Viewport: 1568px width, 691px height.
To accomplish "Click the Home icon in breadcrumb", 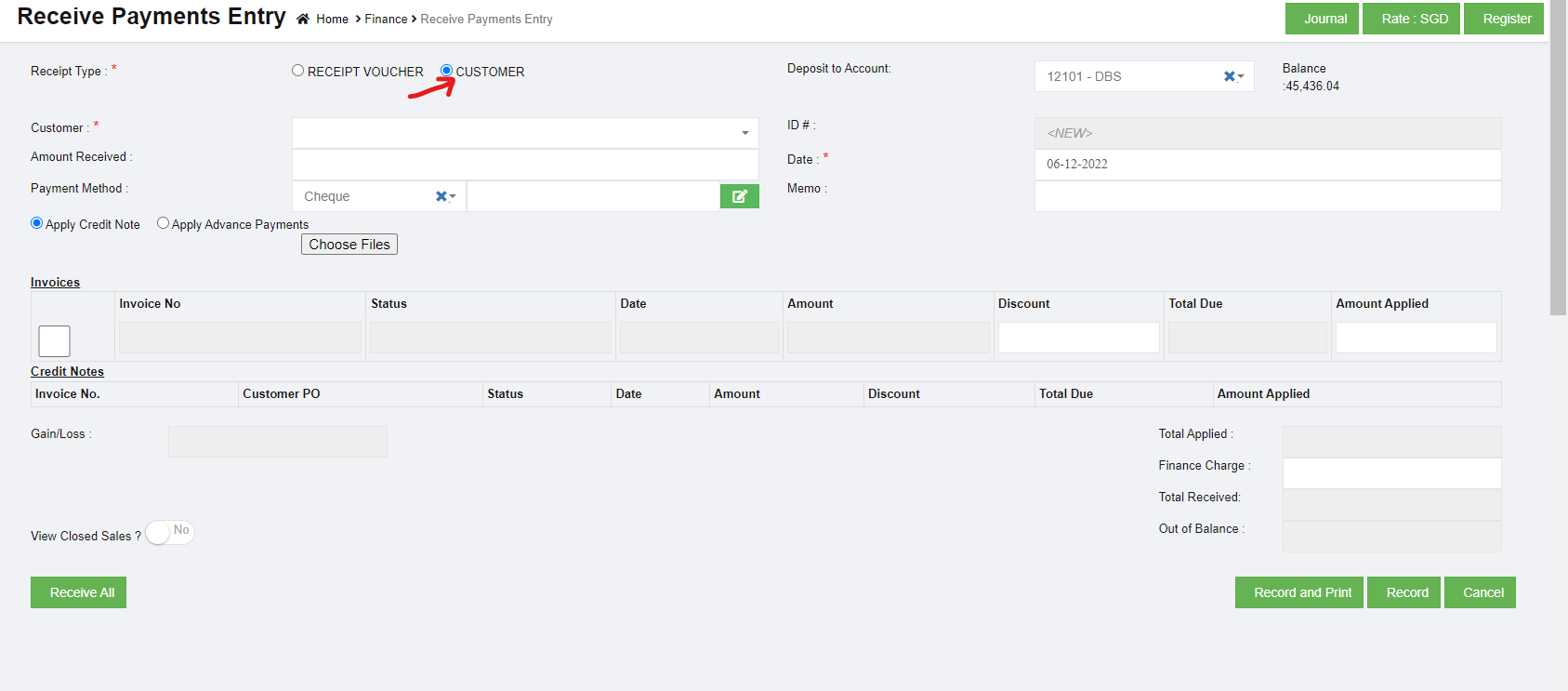I will (x=303, y=19).
